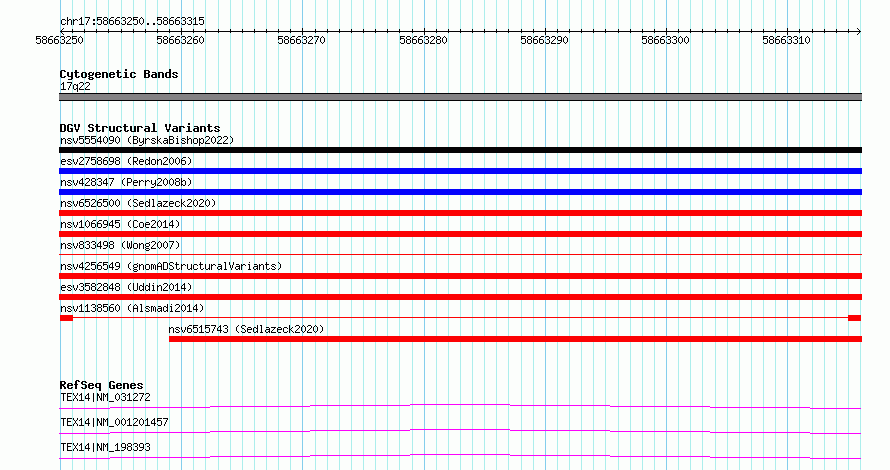Select the red esv3582848 variant bar
The height and width of the screenshot is (470, 890).
pyautogui.click(x=460, y=297)
